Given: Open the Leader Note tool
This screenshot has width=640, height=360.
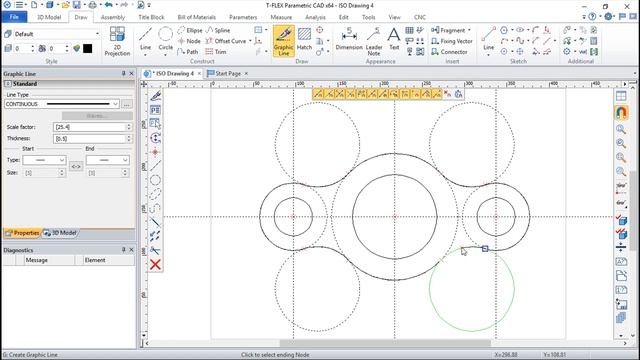Looking at the screenshot, I should coord(374,41).
